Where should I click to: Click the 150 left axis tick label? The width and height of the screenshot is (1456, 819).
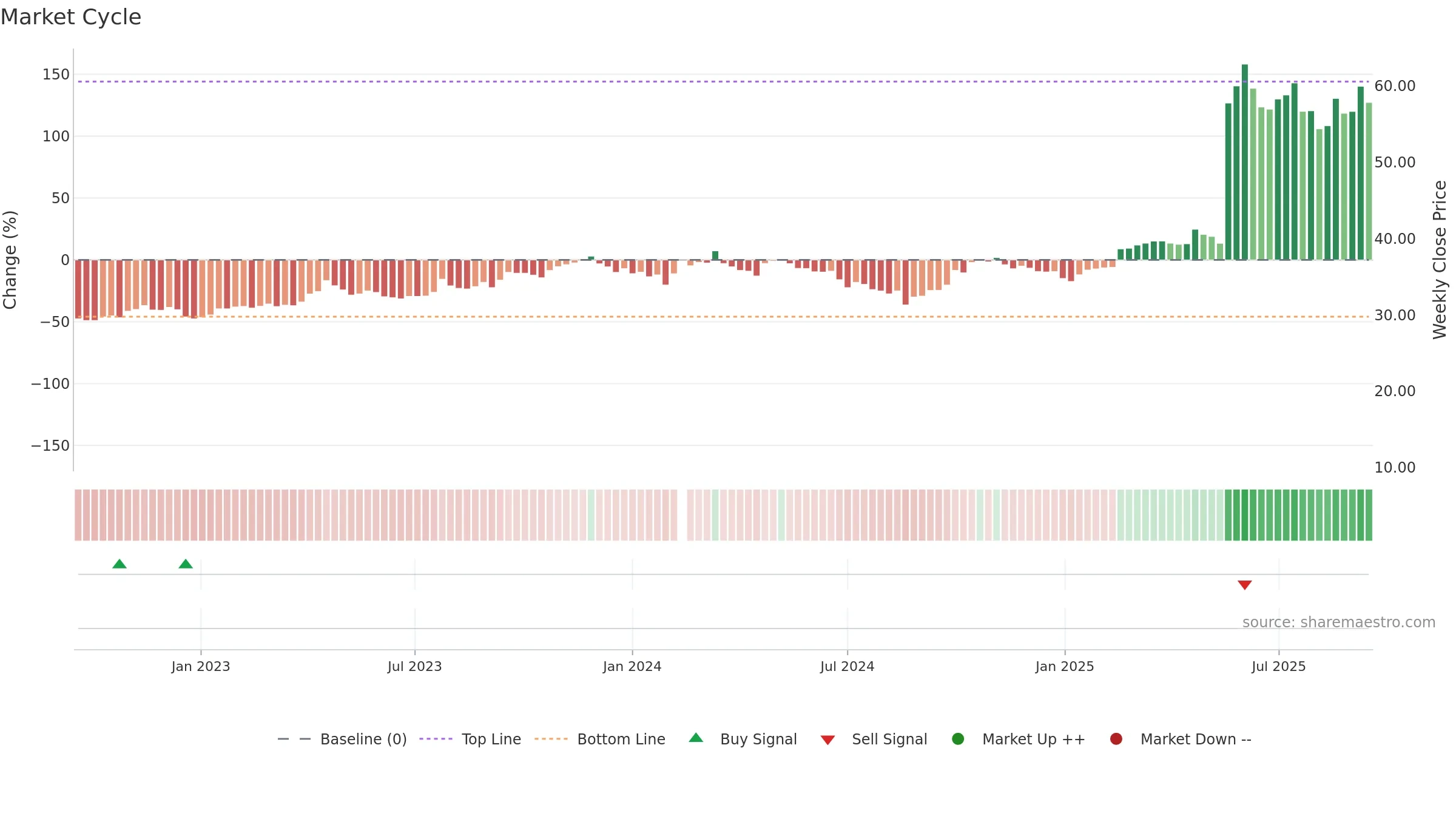56,75
